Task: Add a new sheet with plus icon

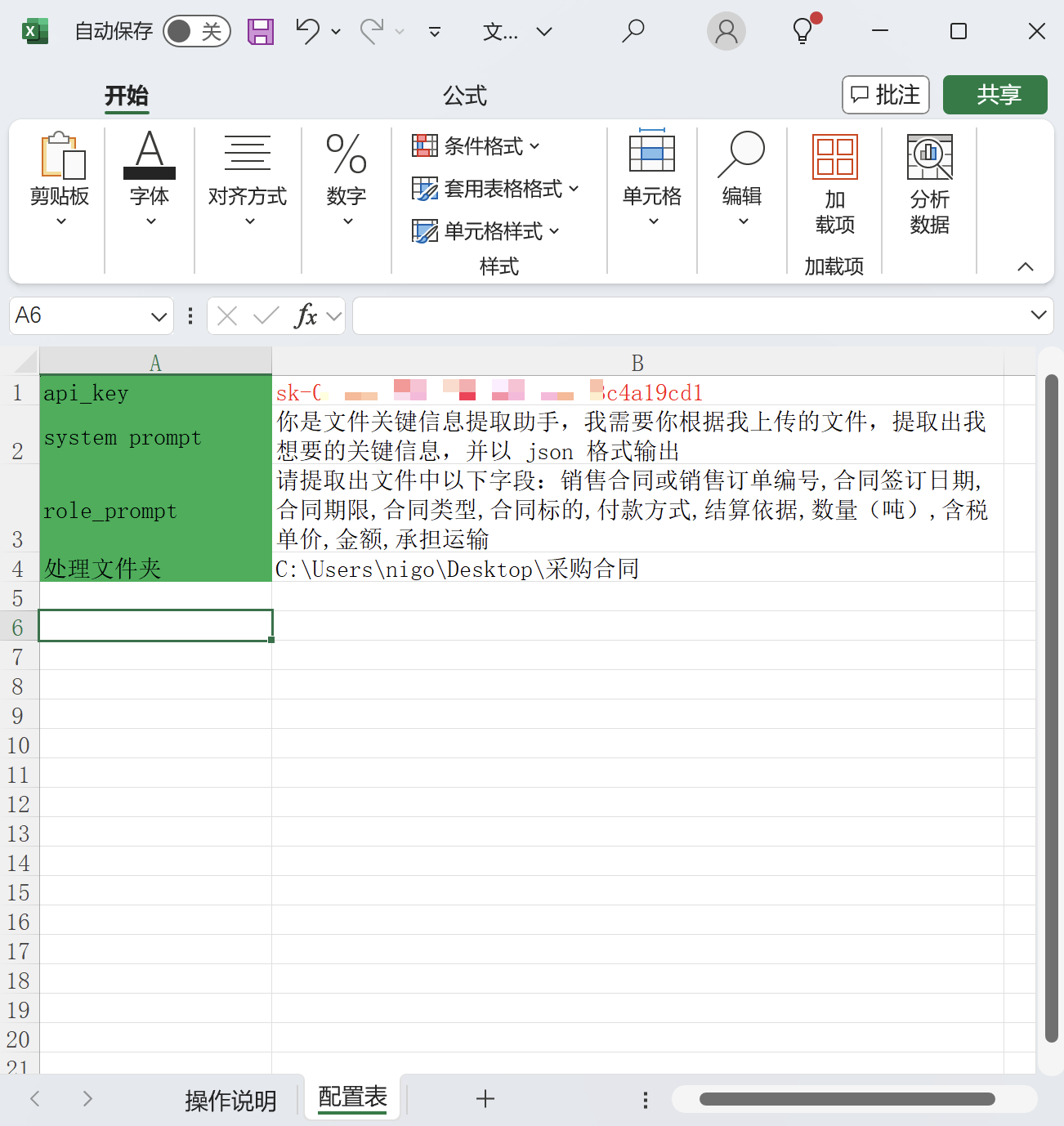Action: (x=485, y=1099)
